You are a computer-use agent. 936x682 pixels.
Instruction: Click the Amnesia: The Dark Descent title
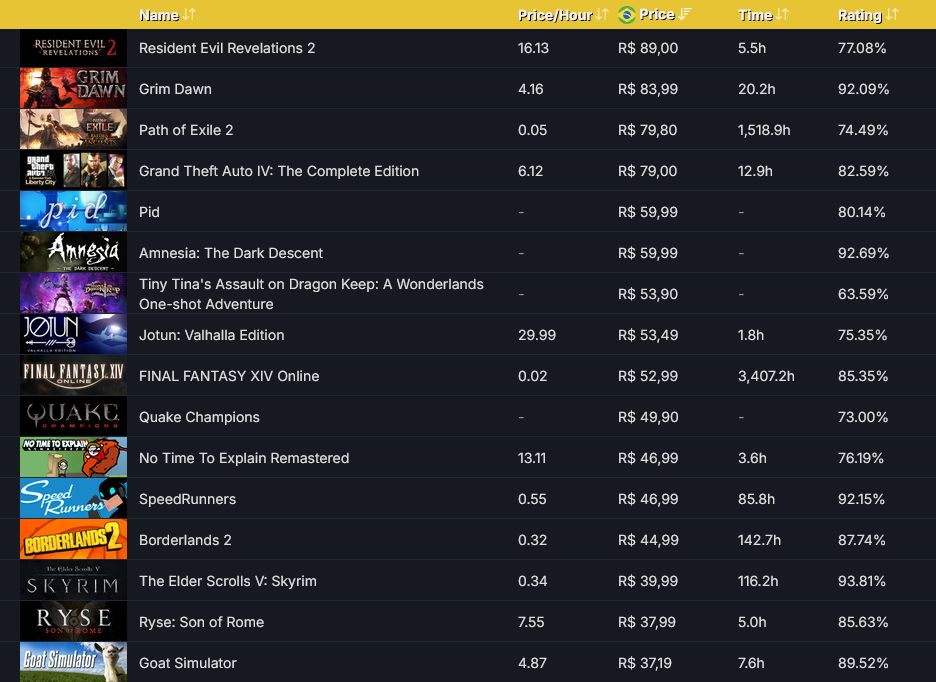[x=231, y=253]
